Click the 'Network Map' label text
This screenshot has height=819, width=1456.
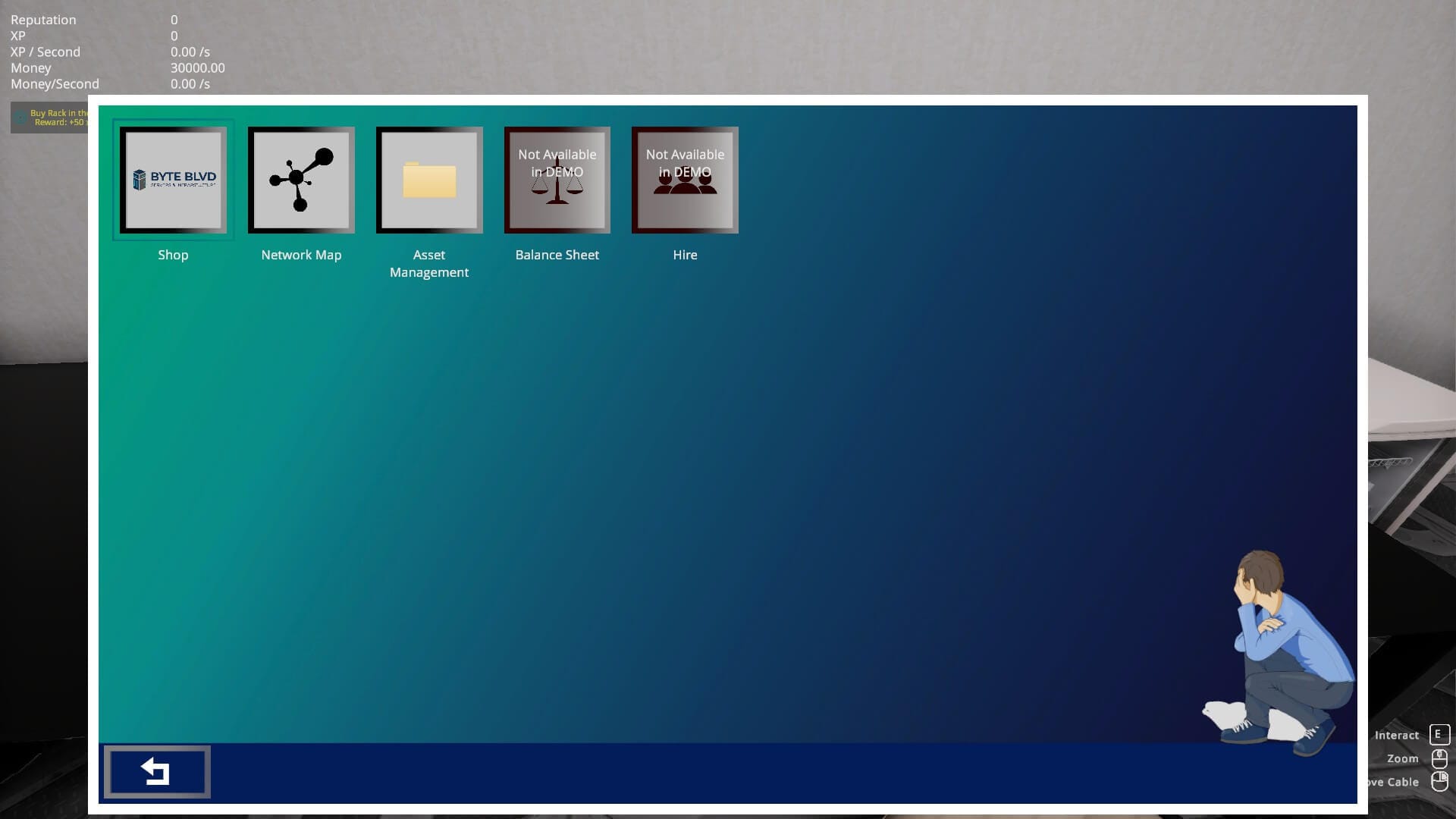(x=301, y=255)
